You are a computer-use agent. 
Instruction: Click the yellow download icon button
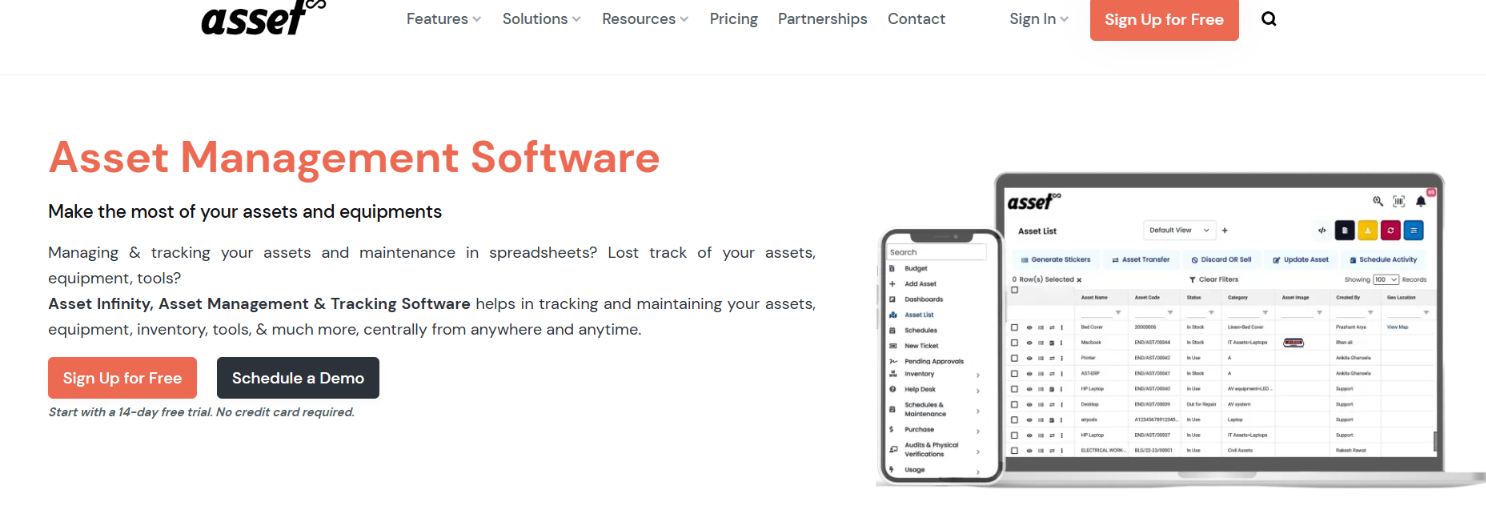(x=1368, y=230)
